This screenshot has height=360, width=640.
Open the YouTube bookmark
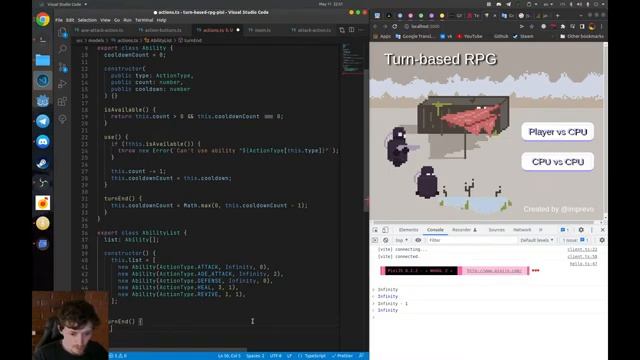(470, 36)
